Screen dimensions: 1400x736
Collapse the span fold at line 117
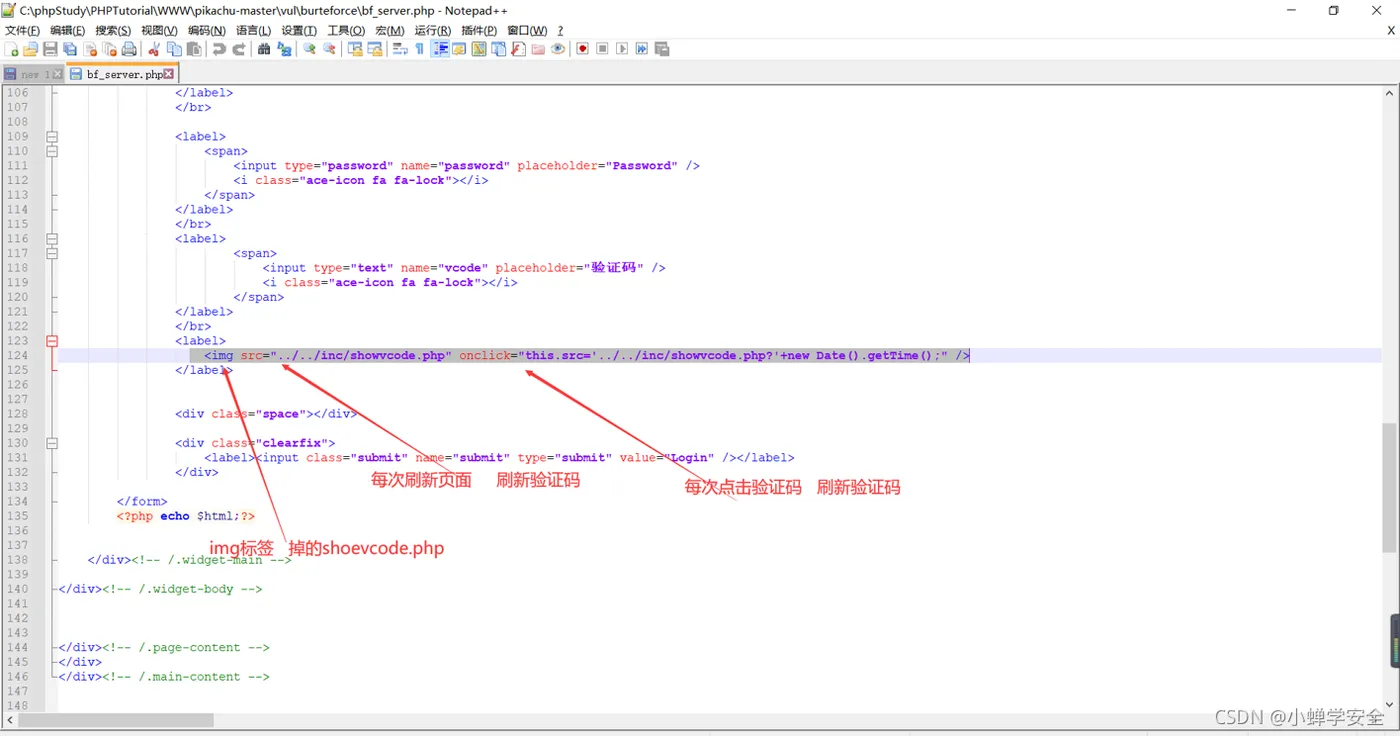point(52,254)
